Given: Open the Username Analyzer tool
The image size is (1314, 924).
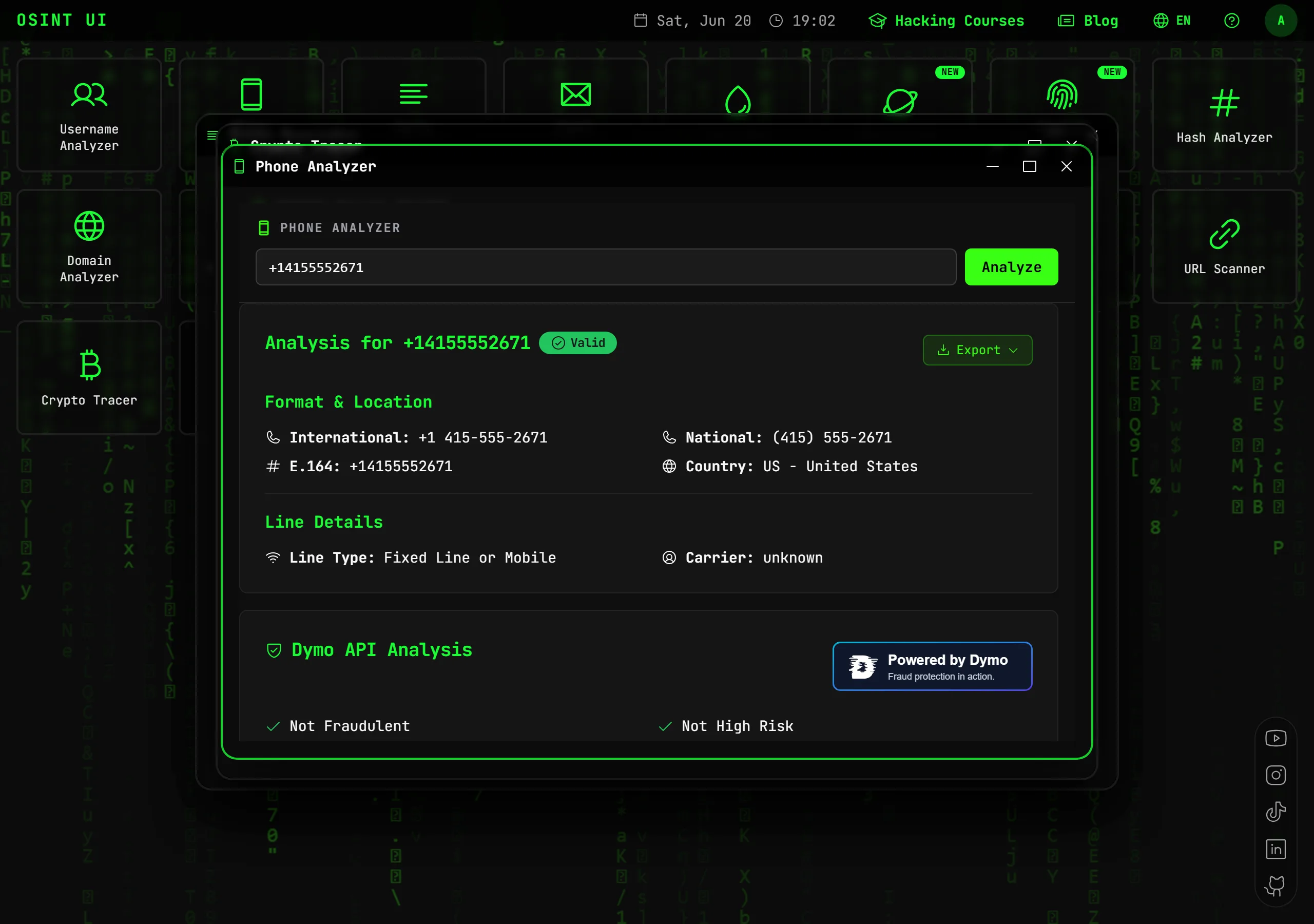Looking at the screenshot, I should click(89, 114).
